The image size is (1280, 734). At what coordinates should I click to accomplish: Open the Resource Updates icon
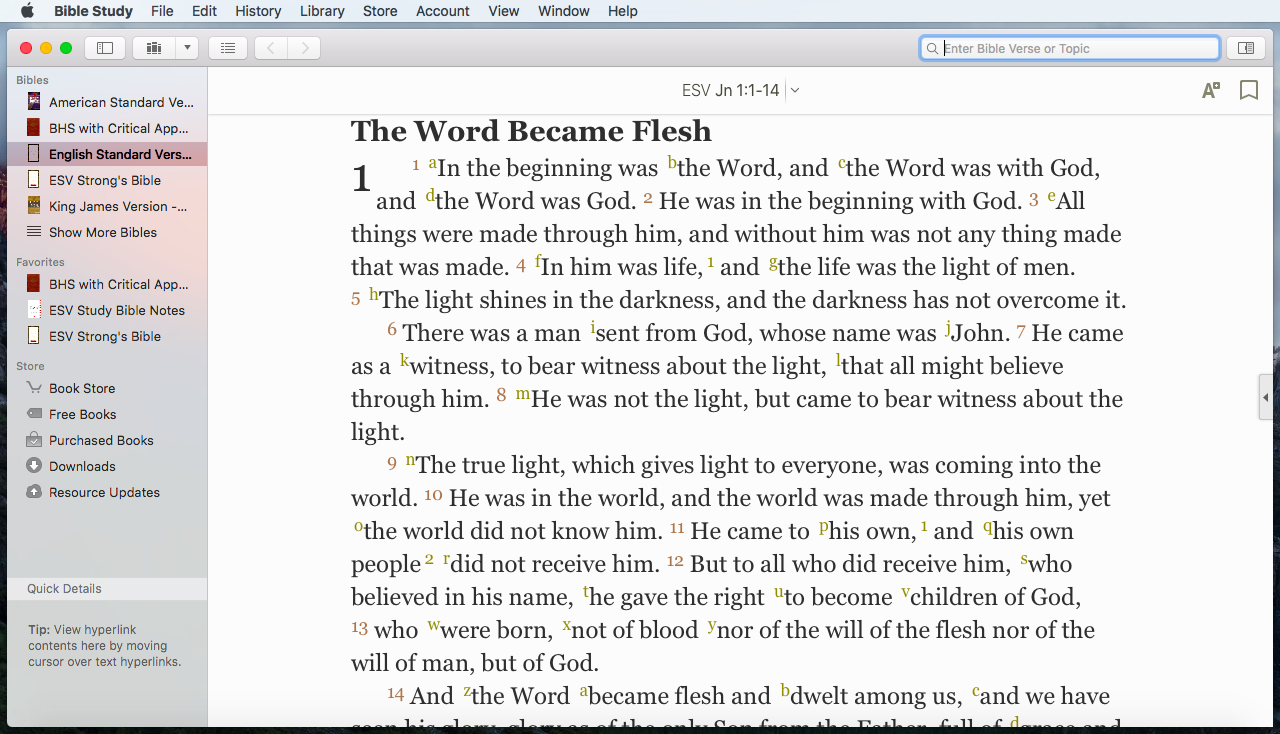pos(34,492)
